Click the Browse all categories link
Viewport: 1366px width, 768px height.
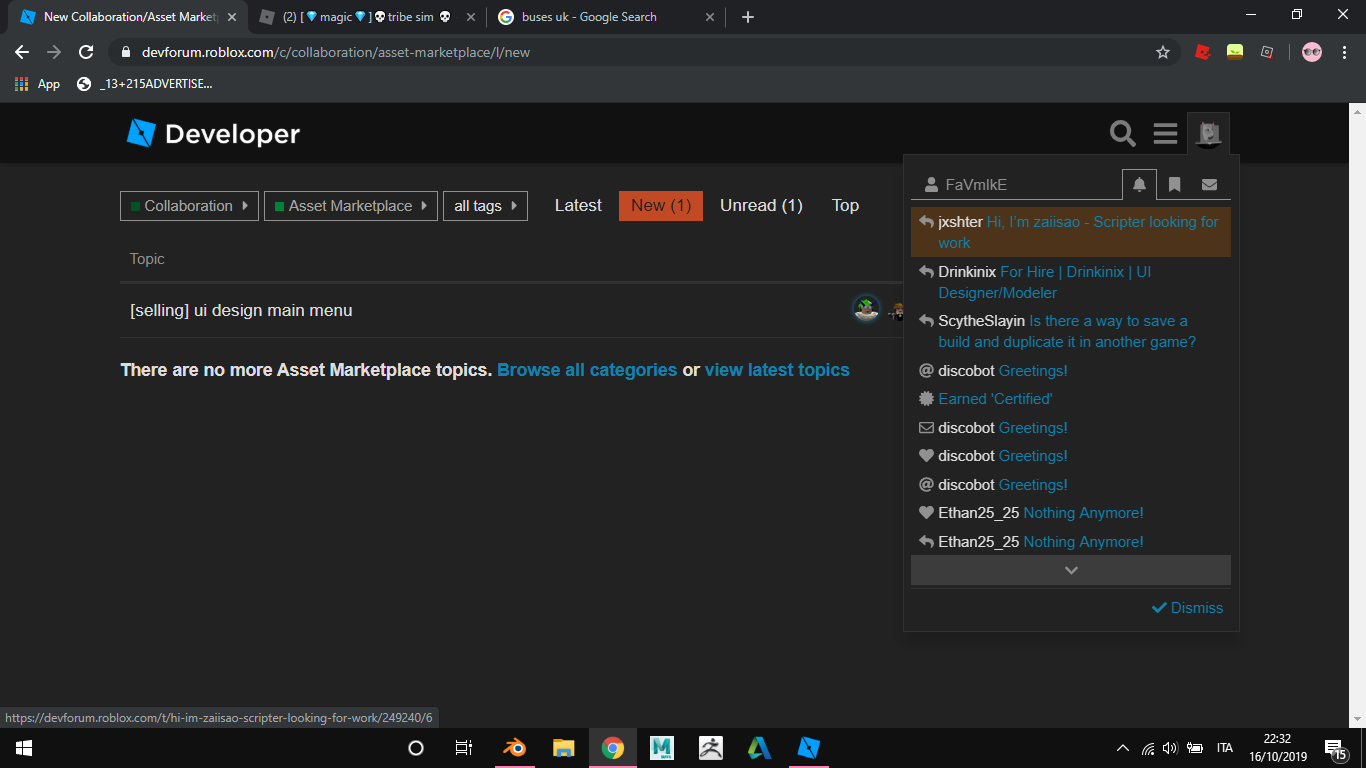[587, 370]
